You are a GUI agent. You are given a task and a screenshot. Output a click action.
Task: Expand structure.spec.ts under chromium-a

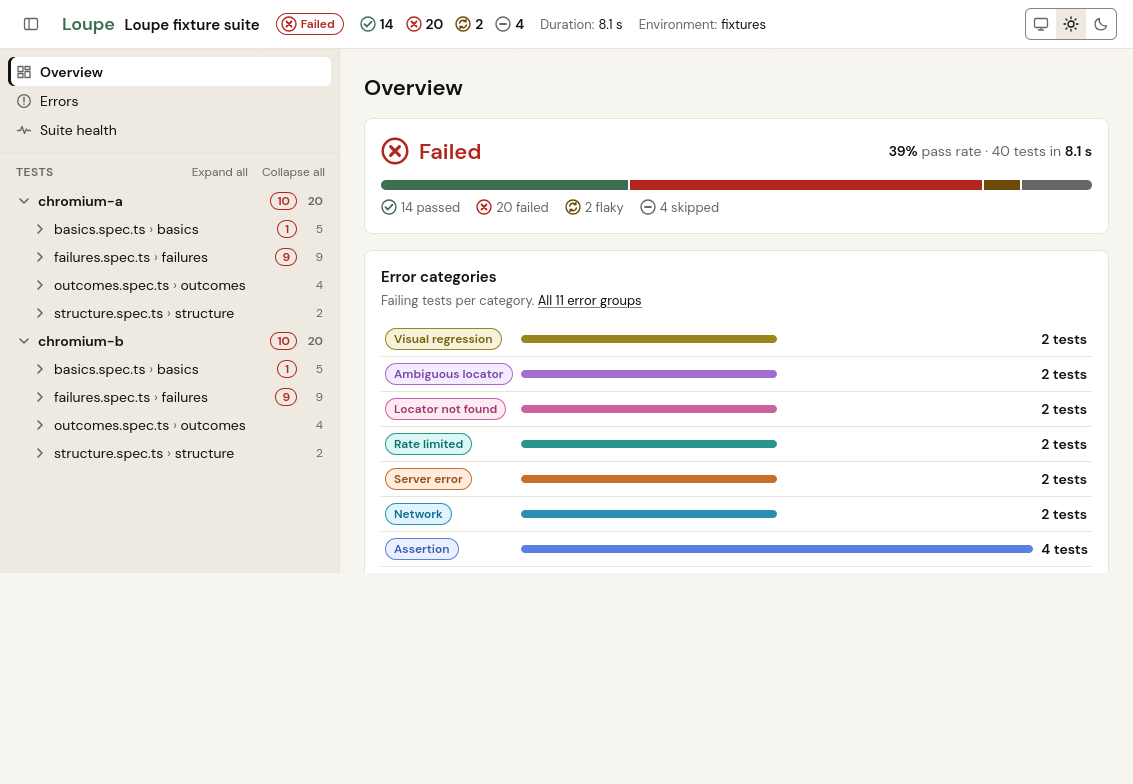coord(40,313)
